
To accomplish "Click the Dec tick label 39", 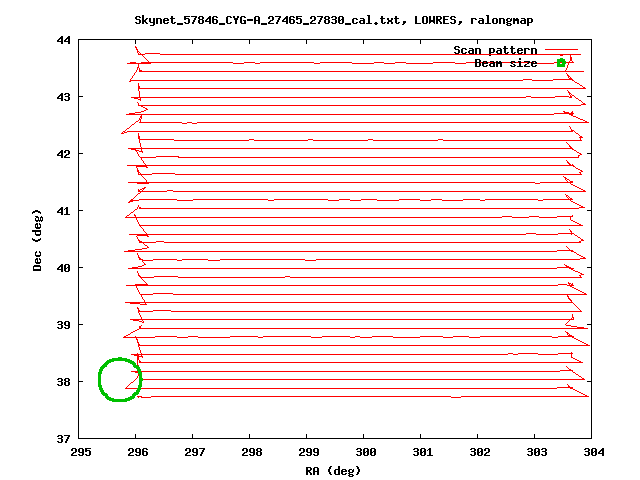I will 64,325.
